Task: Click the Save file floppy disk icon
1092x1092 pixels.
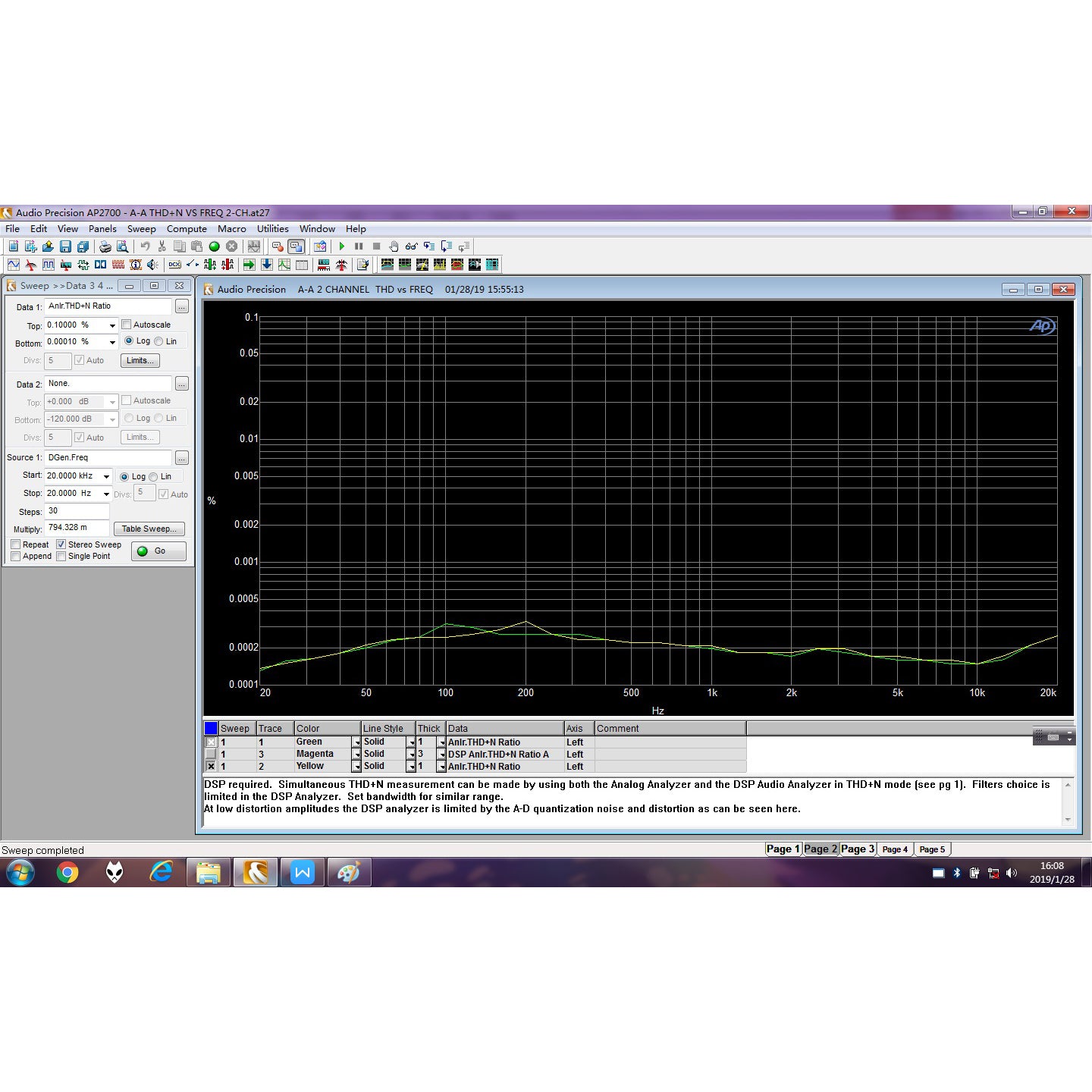Action: point(65,246)
